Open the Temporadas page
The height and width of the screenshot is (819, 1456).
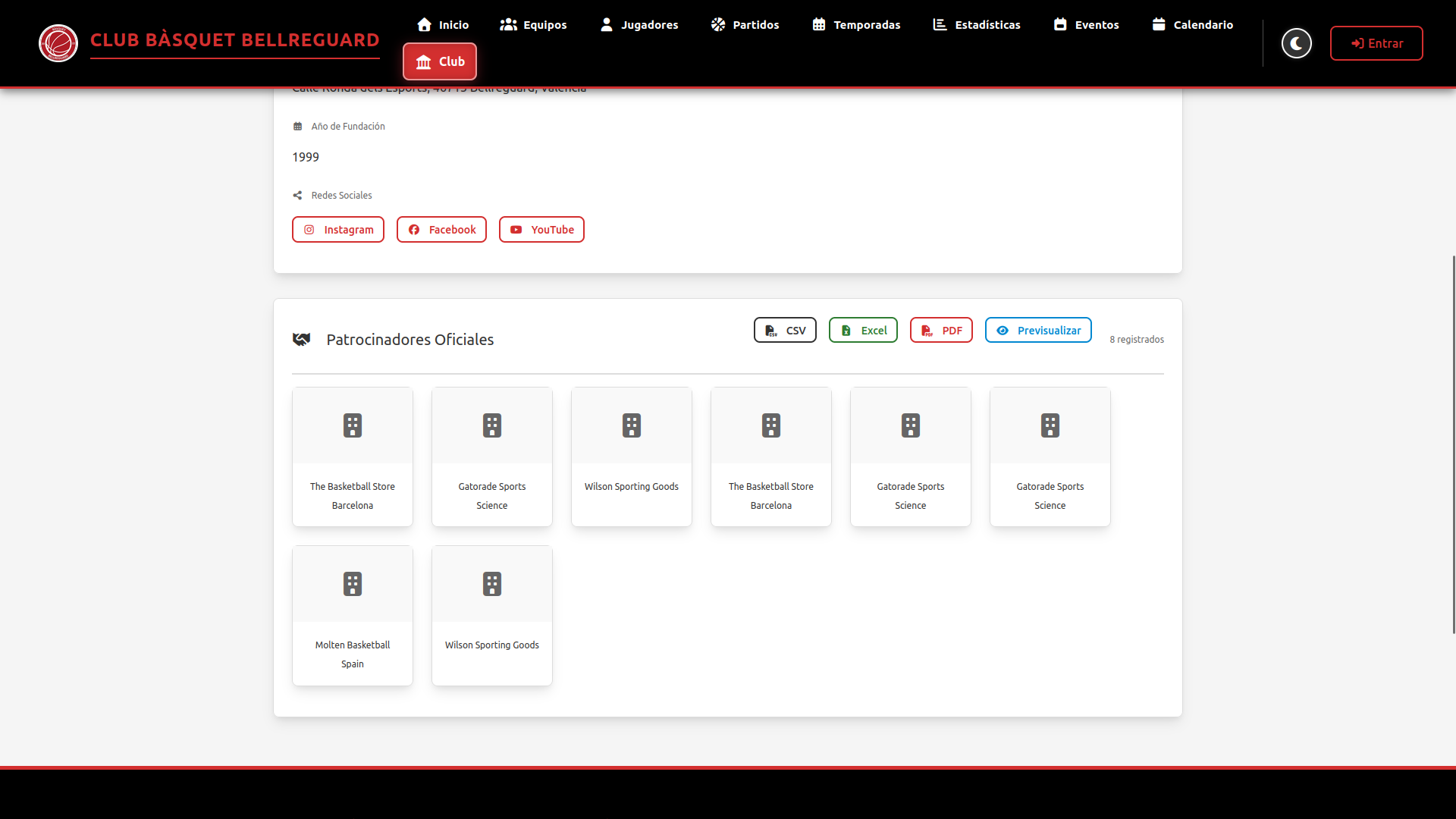(856, 24)
